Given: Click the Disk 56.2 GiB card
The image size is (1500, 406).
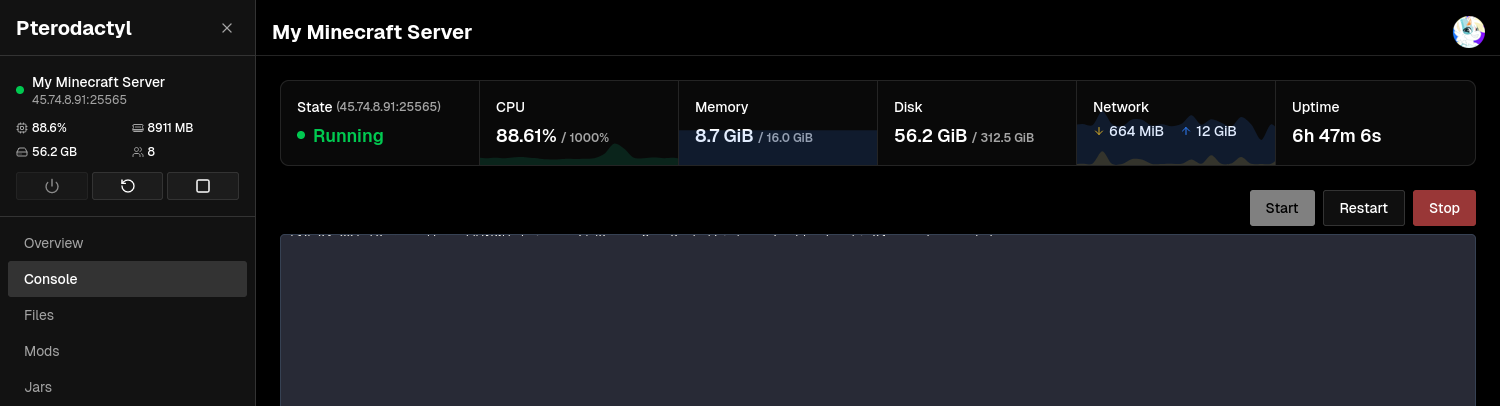Looking at the screenshot, I should tap(977, 123).
